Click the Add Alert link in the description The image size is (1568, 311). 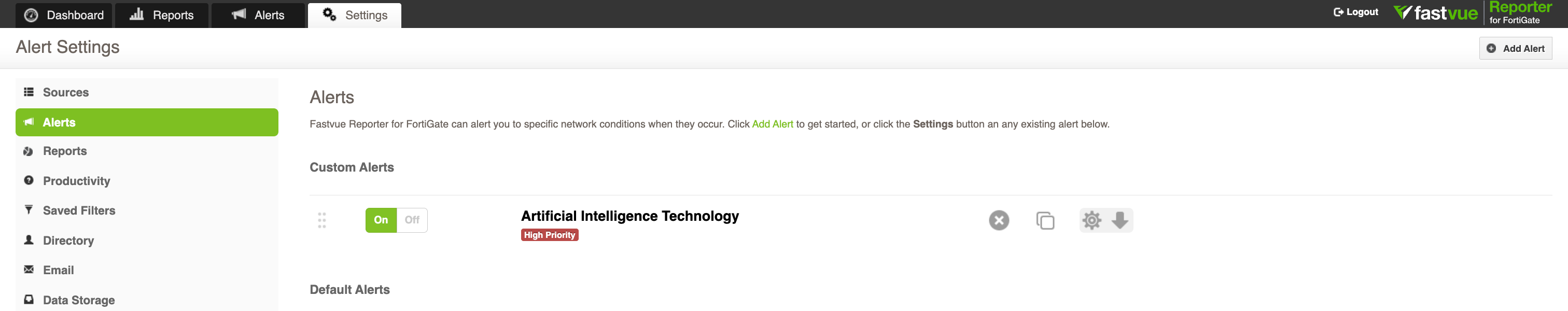[772, 123]
